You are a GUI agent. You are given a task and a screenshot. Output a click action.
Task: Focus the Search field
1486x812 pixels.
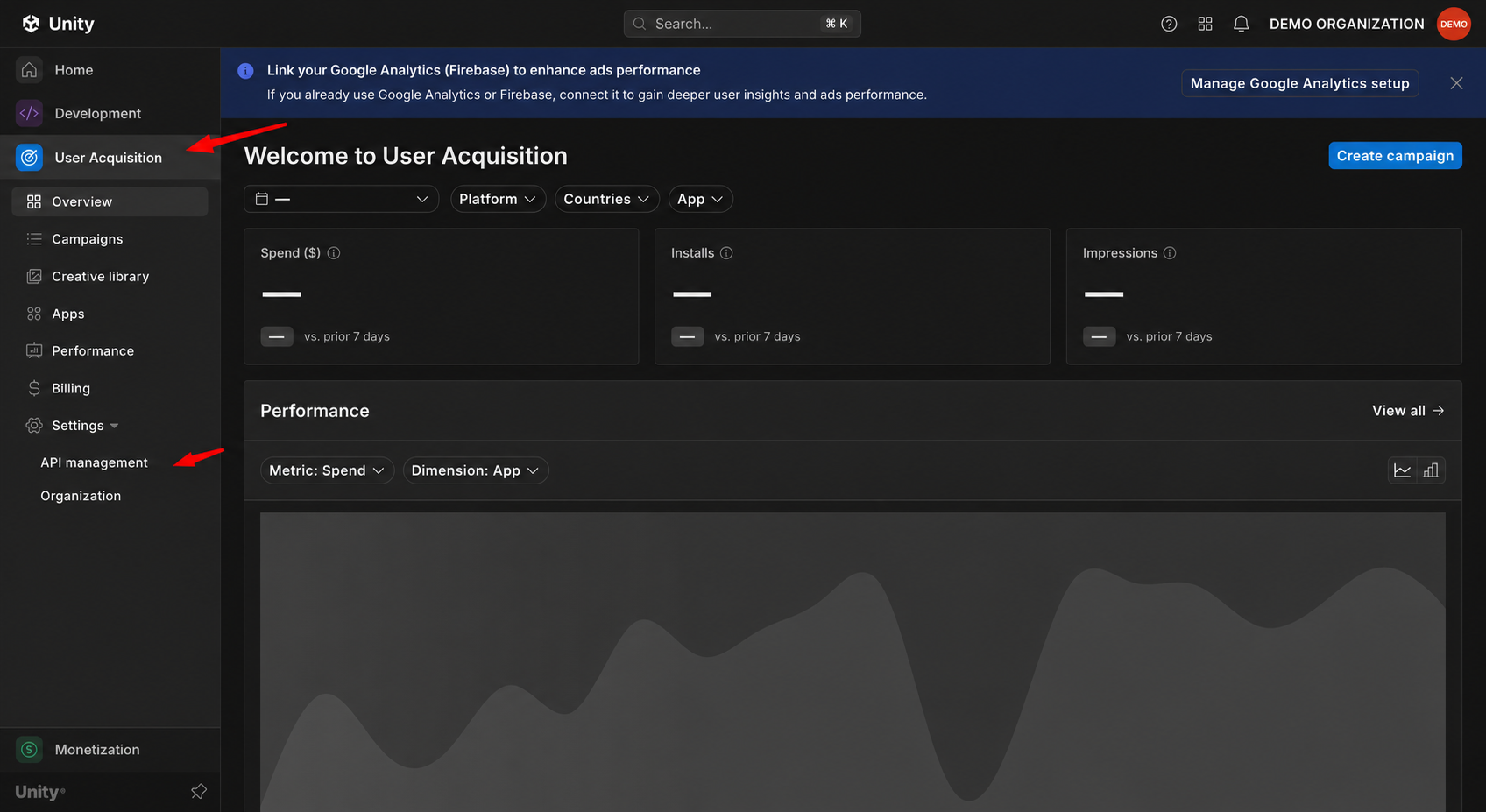click(742, 24)
